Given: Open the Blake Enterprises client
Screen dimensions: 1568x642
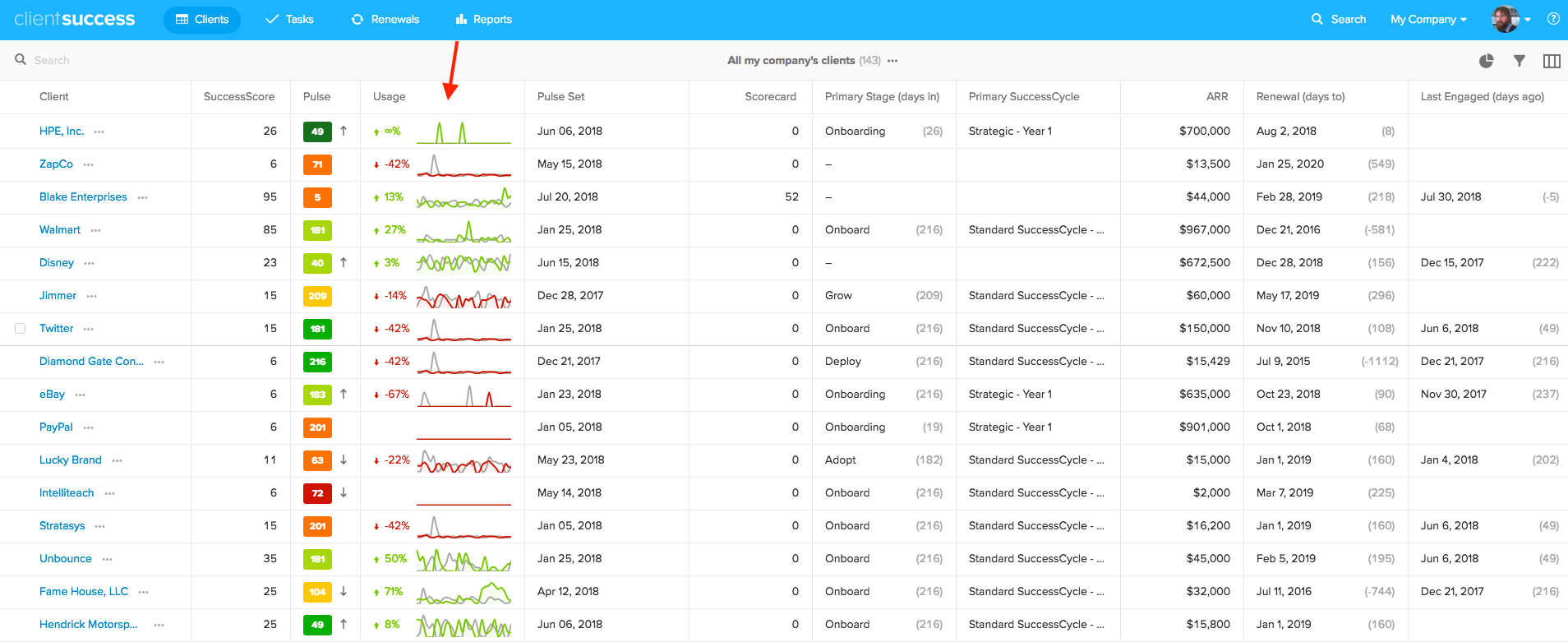Looking at the screenshot, I should click(x=83, y=197).
